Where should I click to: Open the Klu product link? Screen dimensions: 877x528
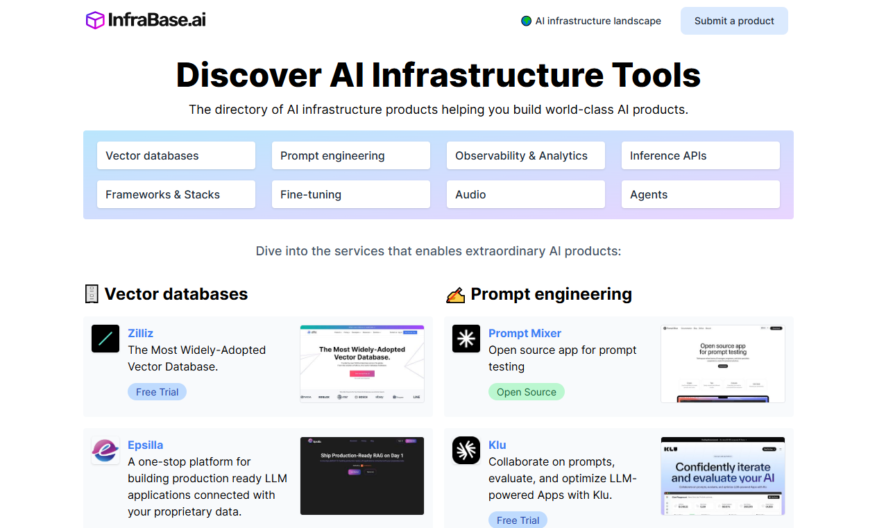[497, 445]
